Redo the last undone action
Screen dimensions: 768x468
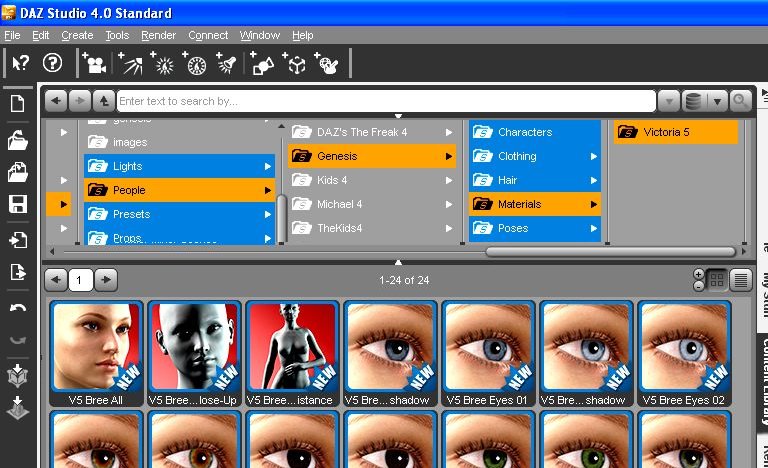(18, 340)
